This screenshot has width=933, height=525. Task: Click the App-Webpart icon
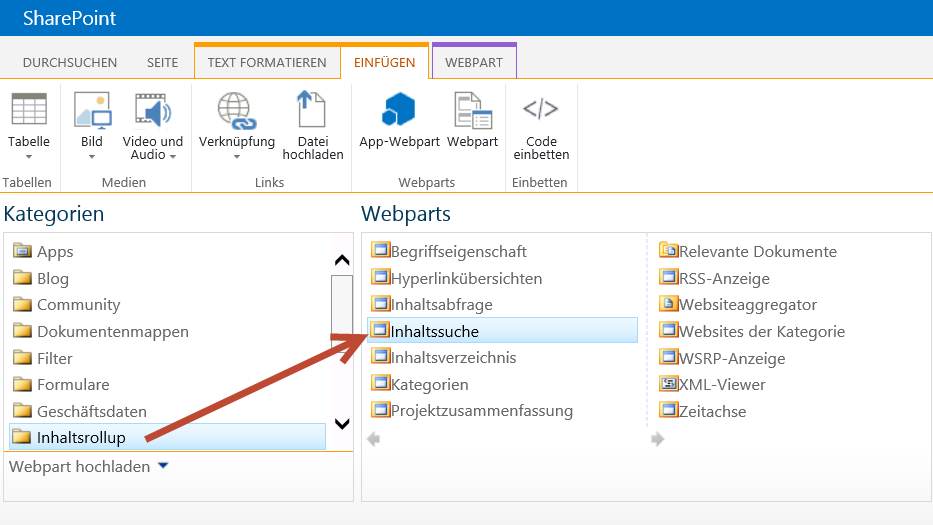coord(398,110)
